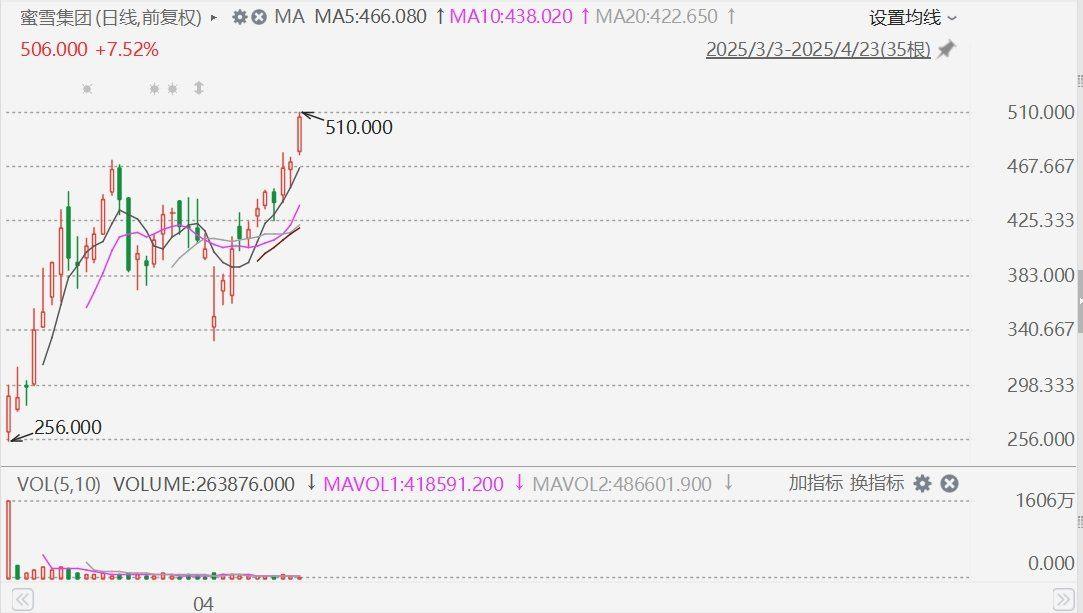Toggle the MA20 line label
Screen dimensions: 1083x613
pyautogui.click(x=655, y=17)
